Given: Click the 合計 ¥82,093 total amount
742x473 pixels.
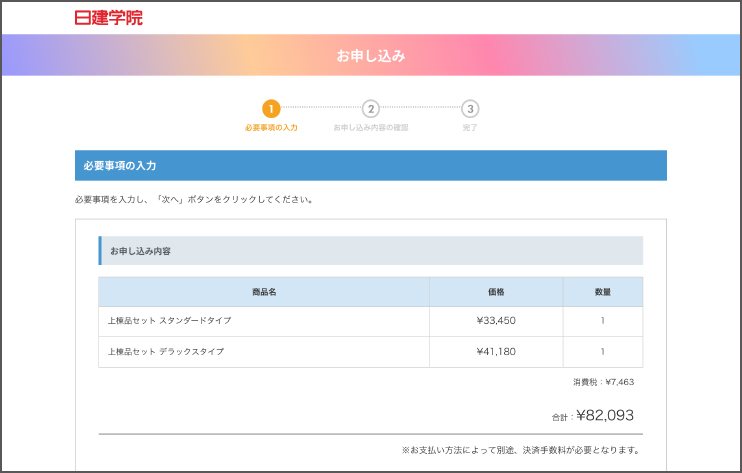Looking at the screenshot, I should [x=592, y=415].
